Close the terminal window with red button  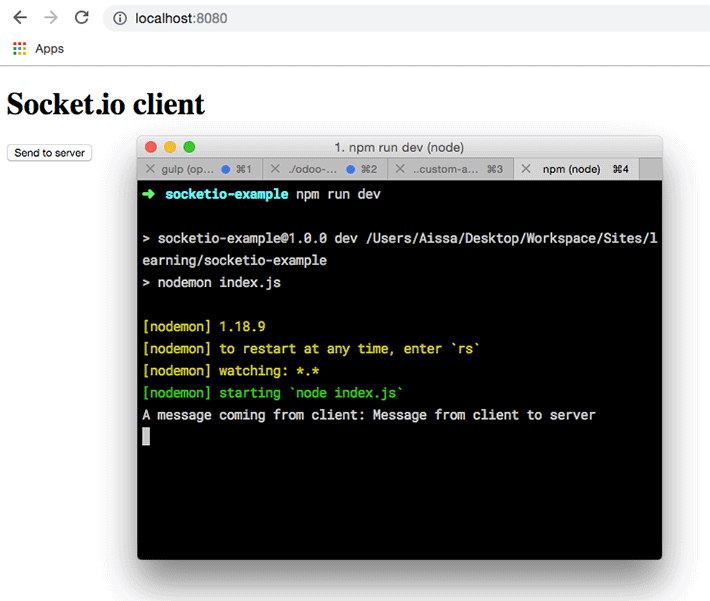(x=151, y=147)
